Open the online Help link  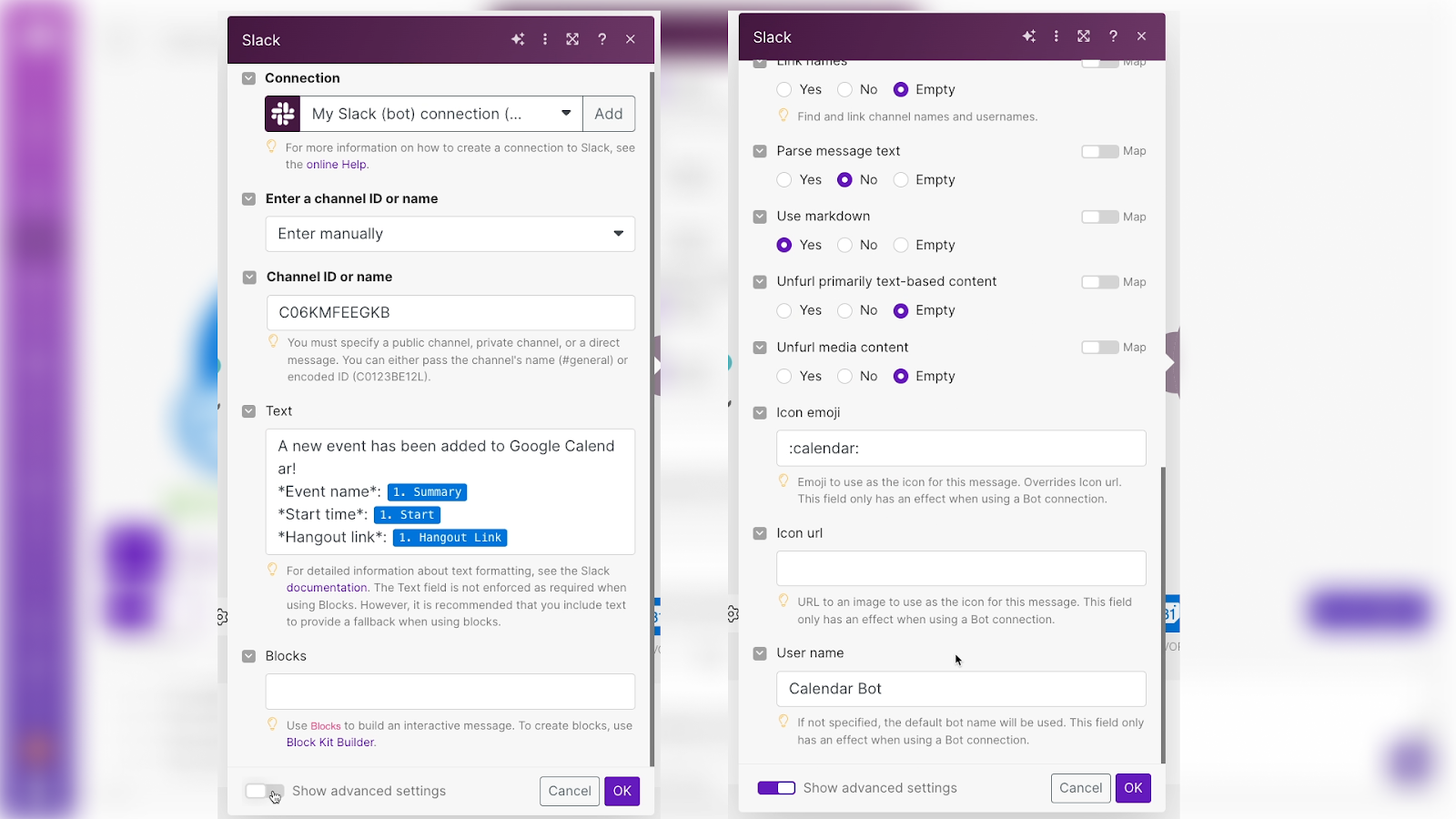coord(336,165)
